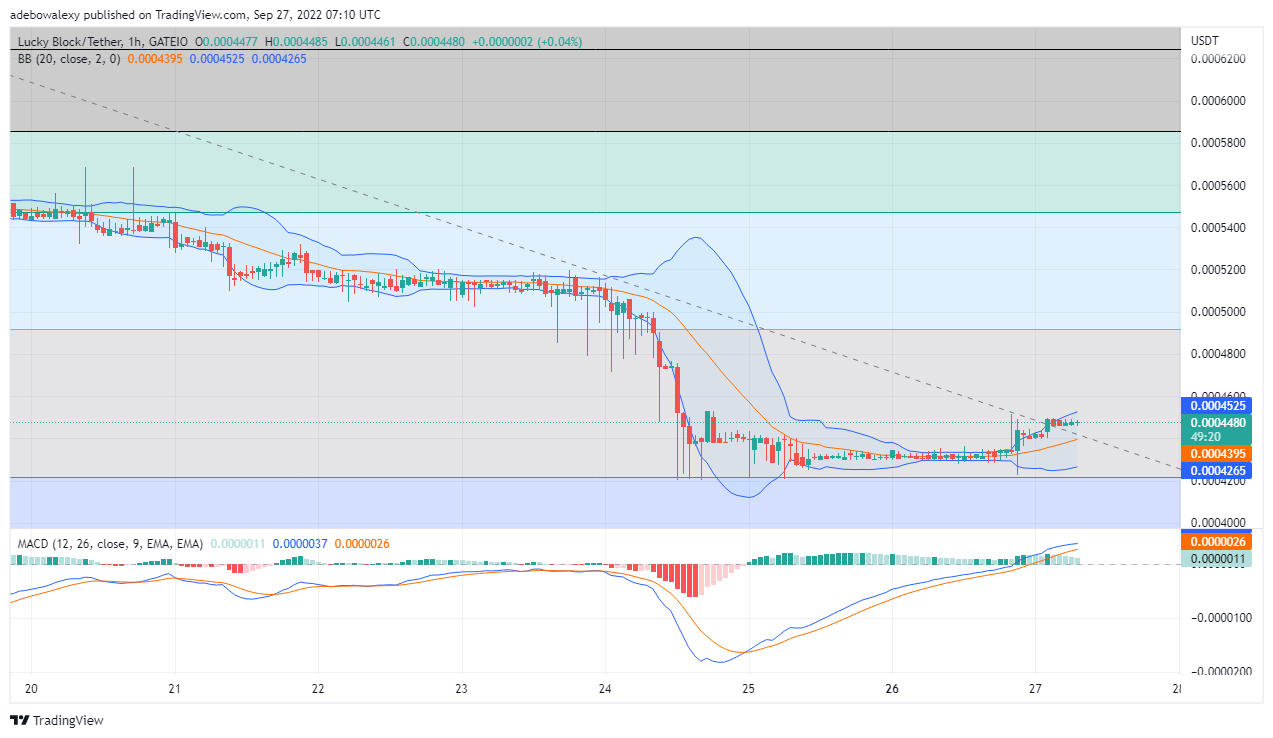Click date 27 on the time axis
The width and height of the screenshot is (1273, 738).
tap(1036, 689)
